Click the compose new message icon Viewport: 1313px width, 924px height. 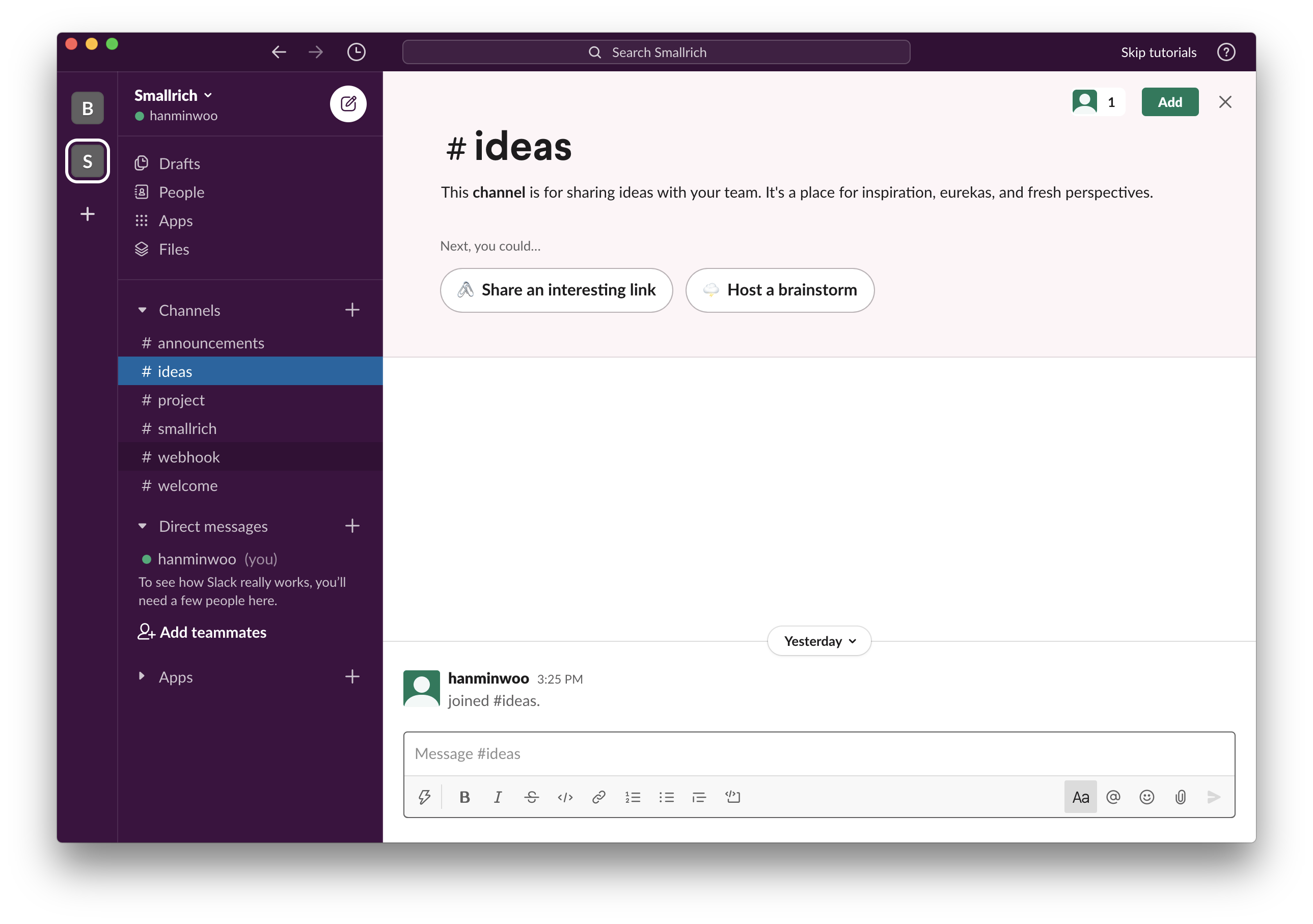348,103
